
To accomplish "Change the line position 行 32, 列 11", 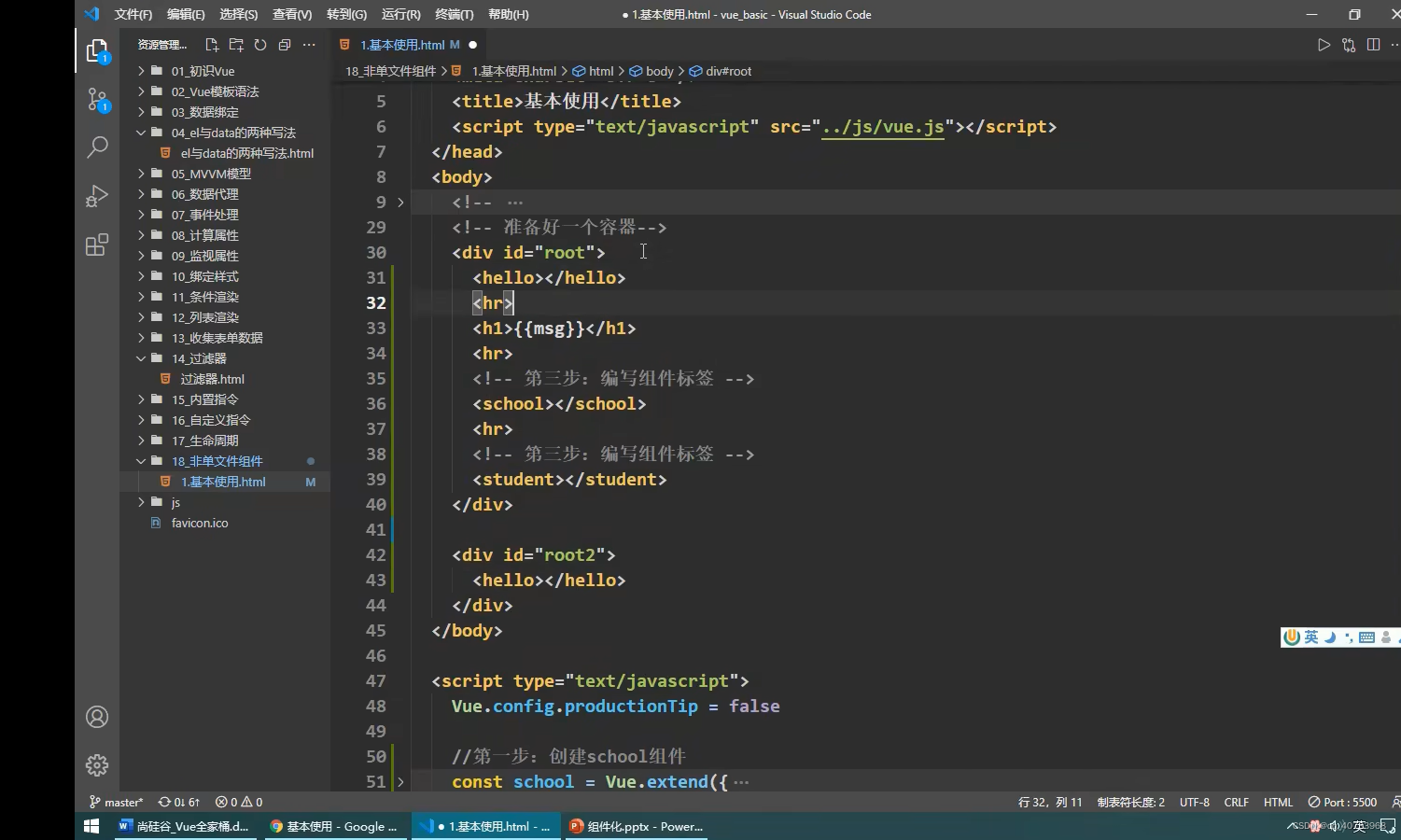I will click(1050, 802).
